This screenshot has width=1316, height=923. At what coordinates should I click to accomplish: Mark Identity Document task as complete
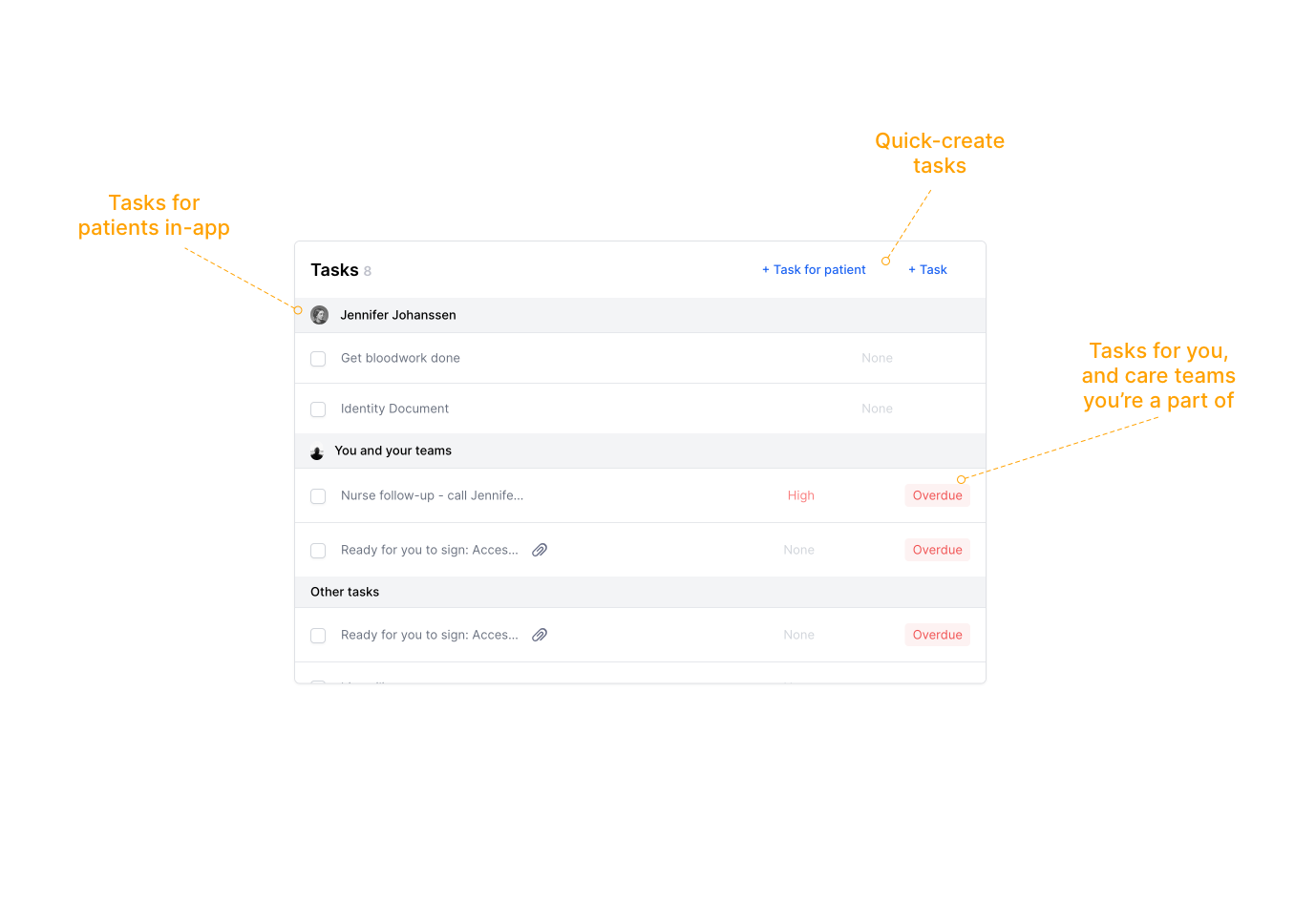click(x=319, y=409)
